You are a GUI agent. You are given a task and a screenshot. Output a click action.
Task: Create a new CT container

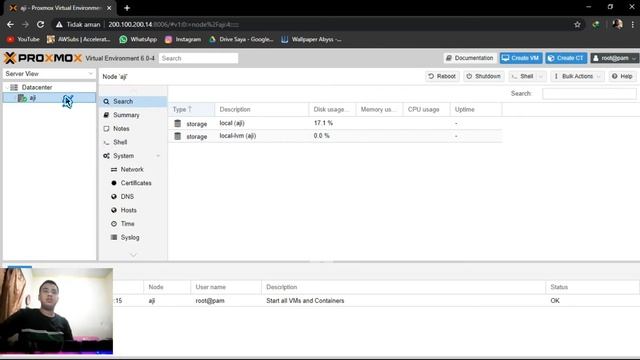(x=566, y=58)
